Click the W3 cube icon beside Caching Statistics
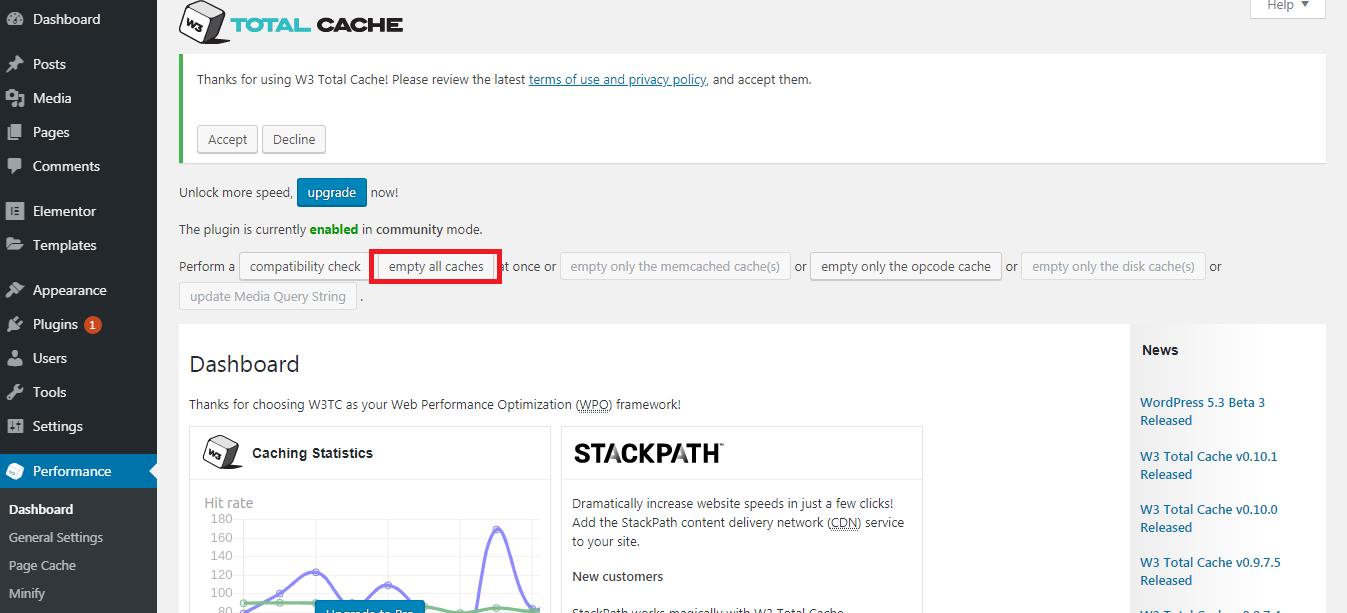The image size is (1347, 613). [222, 452]
